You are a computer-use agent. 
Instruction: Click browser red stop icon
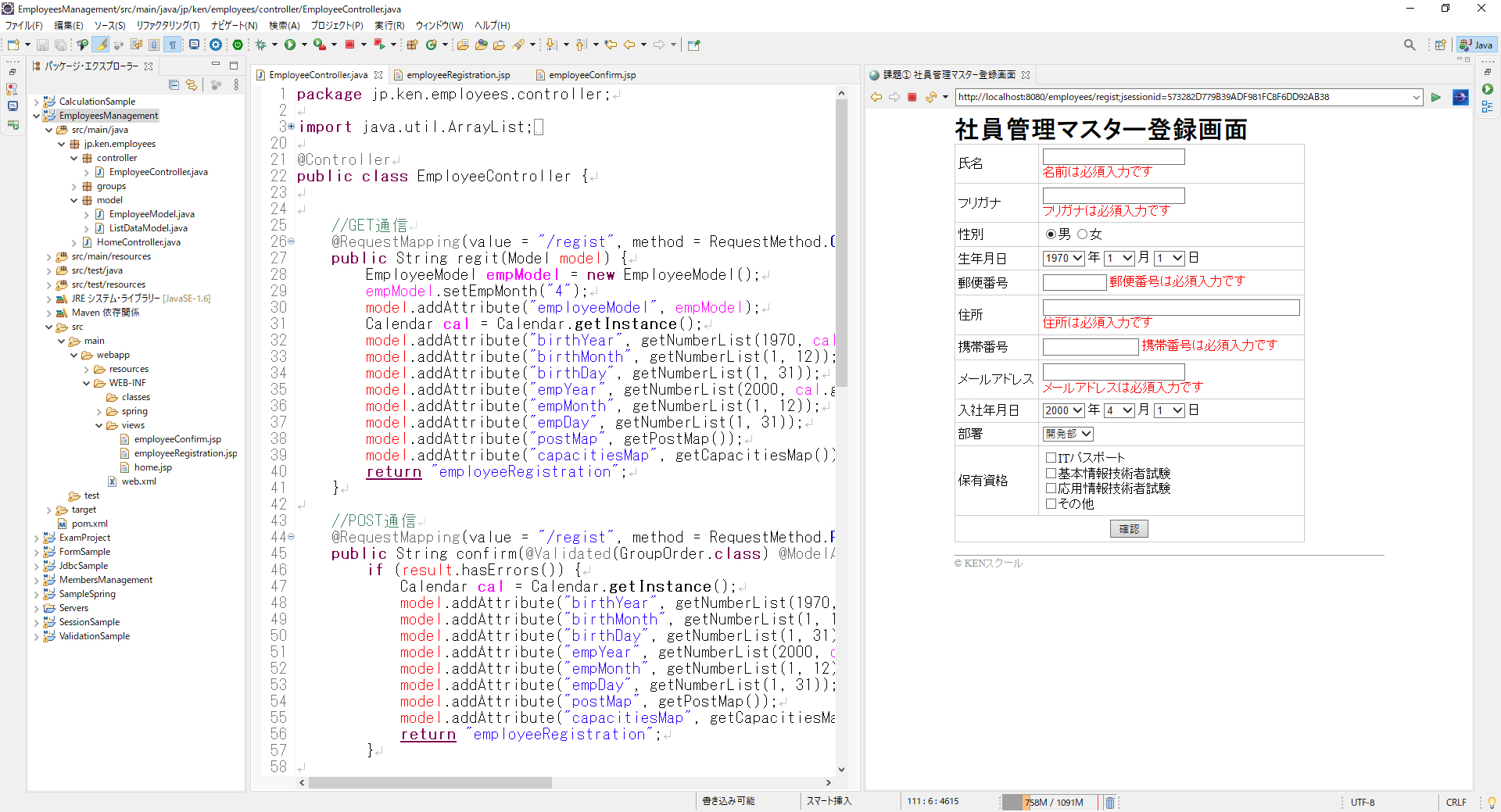pos(912,97)
